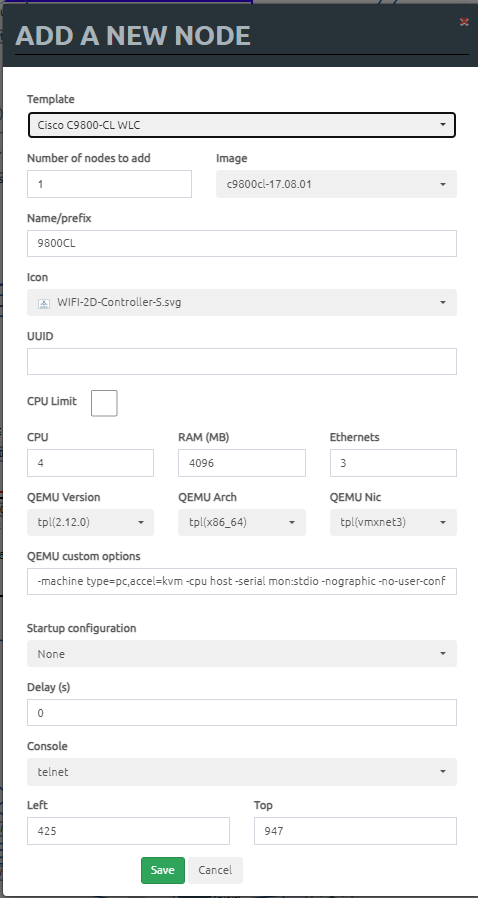Click the Startup configuration label
478x898 pixels.
(81, 628)
